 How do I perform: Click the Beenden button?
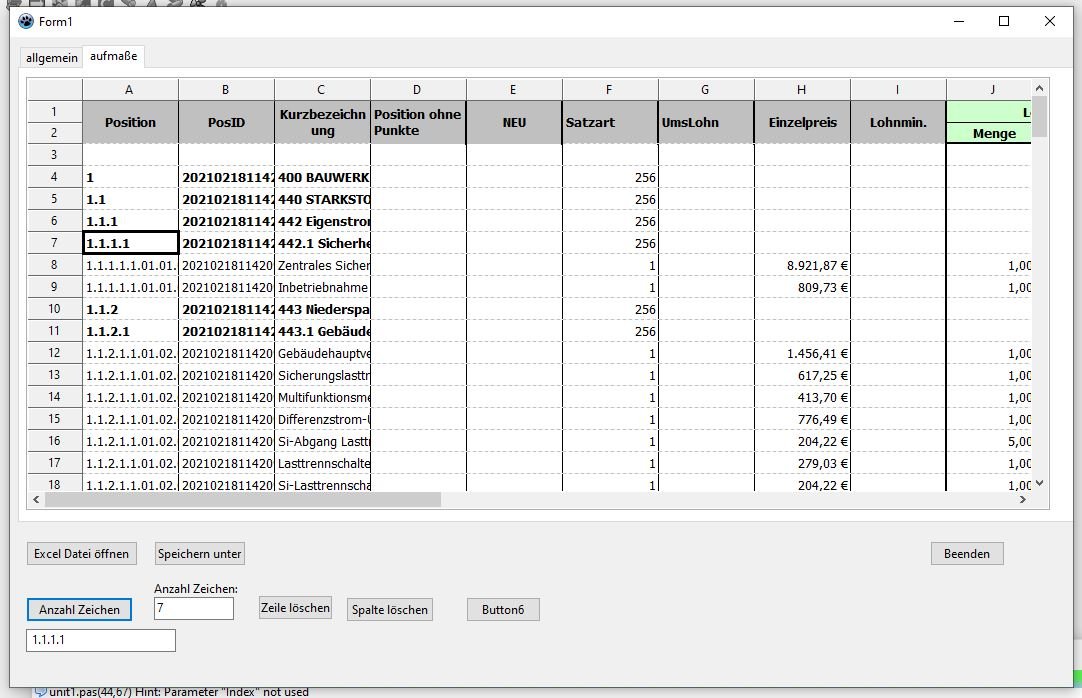point(967,553)
